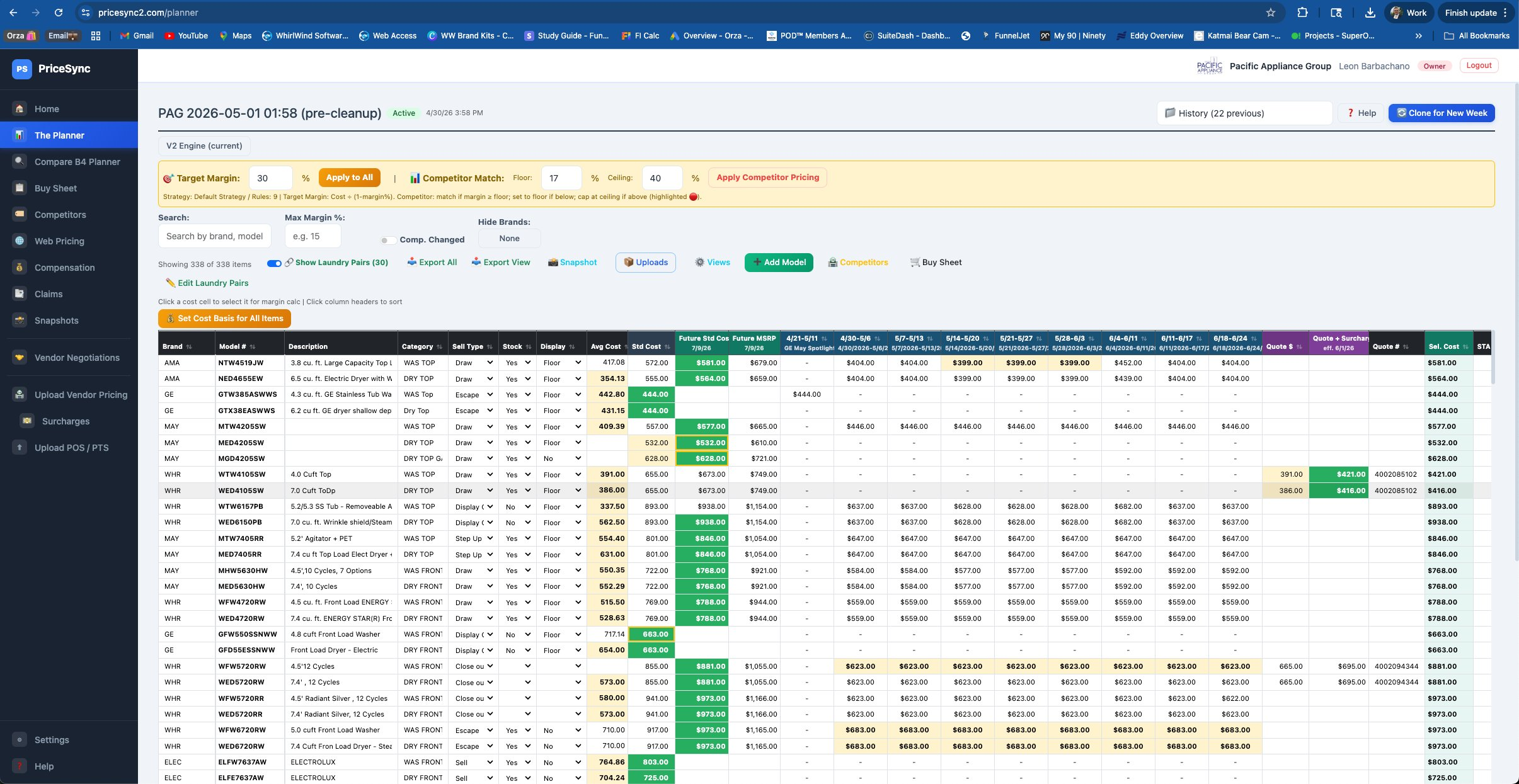The width and height of the screenshot is (1519, 784).
Task: Open the Settings gear icon in sidebar
Action: [20, 740]
